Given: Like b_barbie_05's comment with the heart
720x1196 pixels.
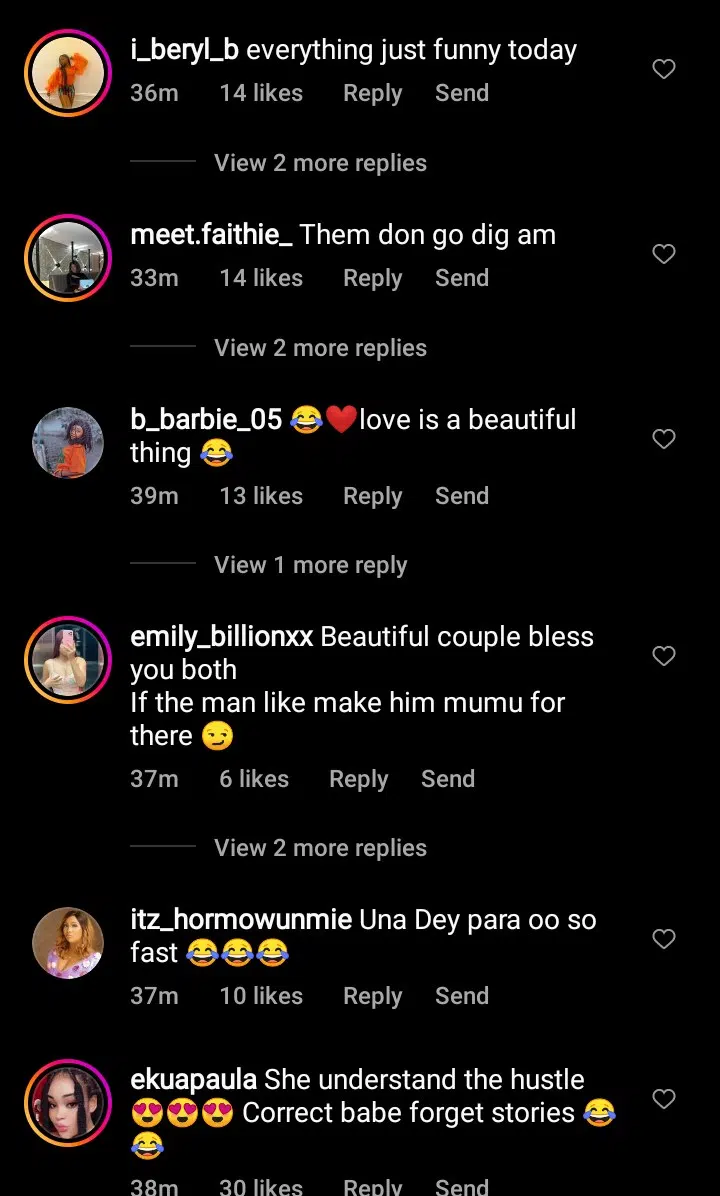Looking at the screenshot, I should click(664, 439).
